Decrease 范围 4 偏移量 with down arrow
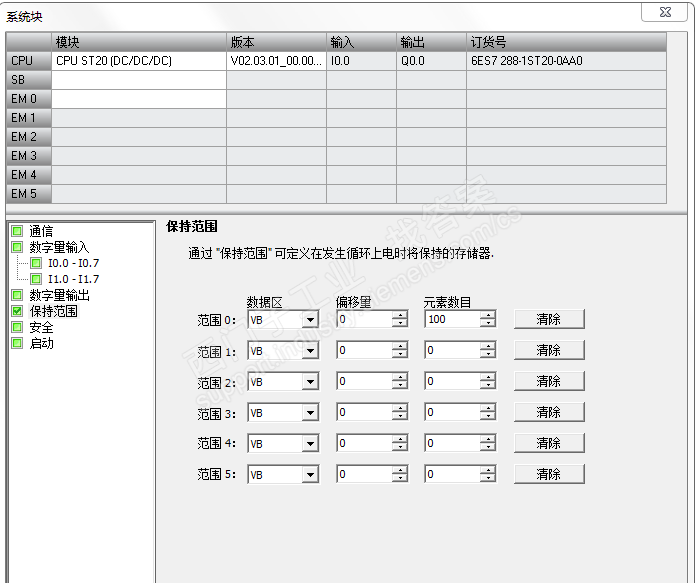Viewport: 698px width, 583px height. (x=400, y=447)
